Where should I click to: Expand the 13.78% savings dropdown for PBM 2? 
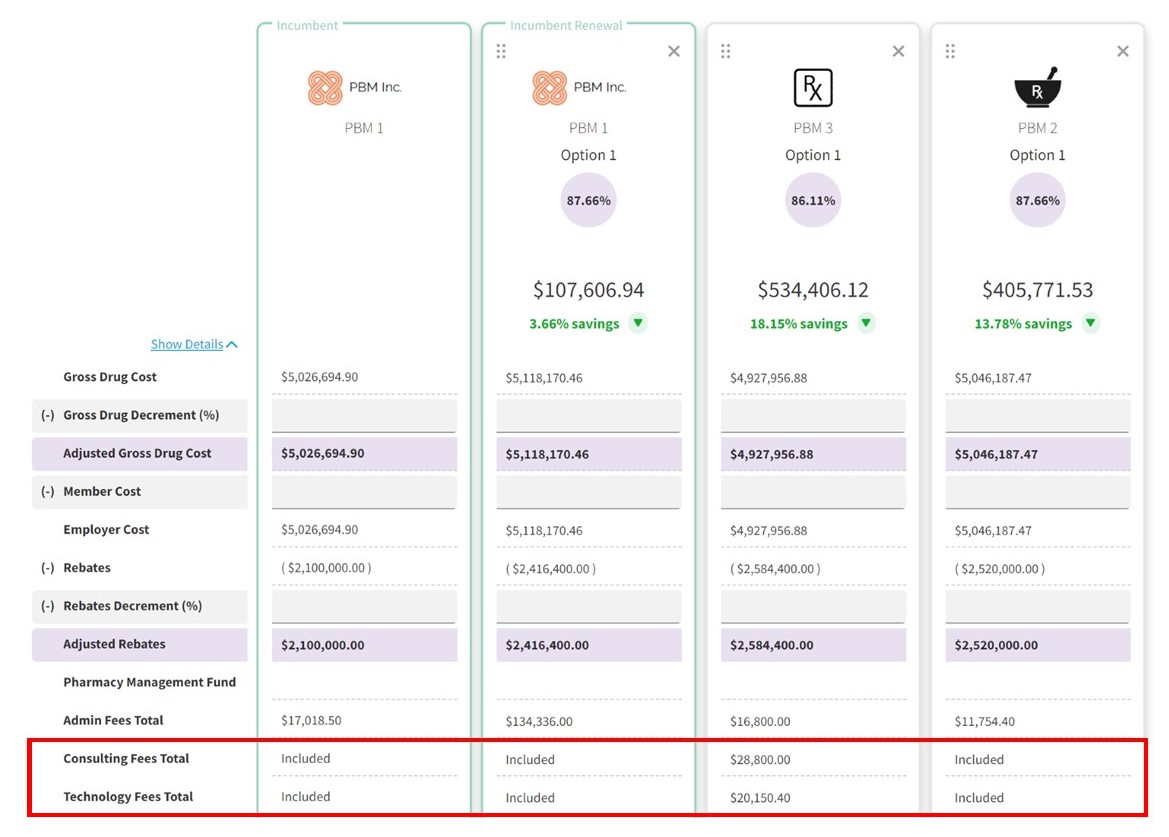(x=1090, y=323)
